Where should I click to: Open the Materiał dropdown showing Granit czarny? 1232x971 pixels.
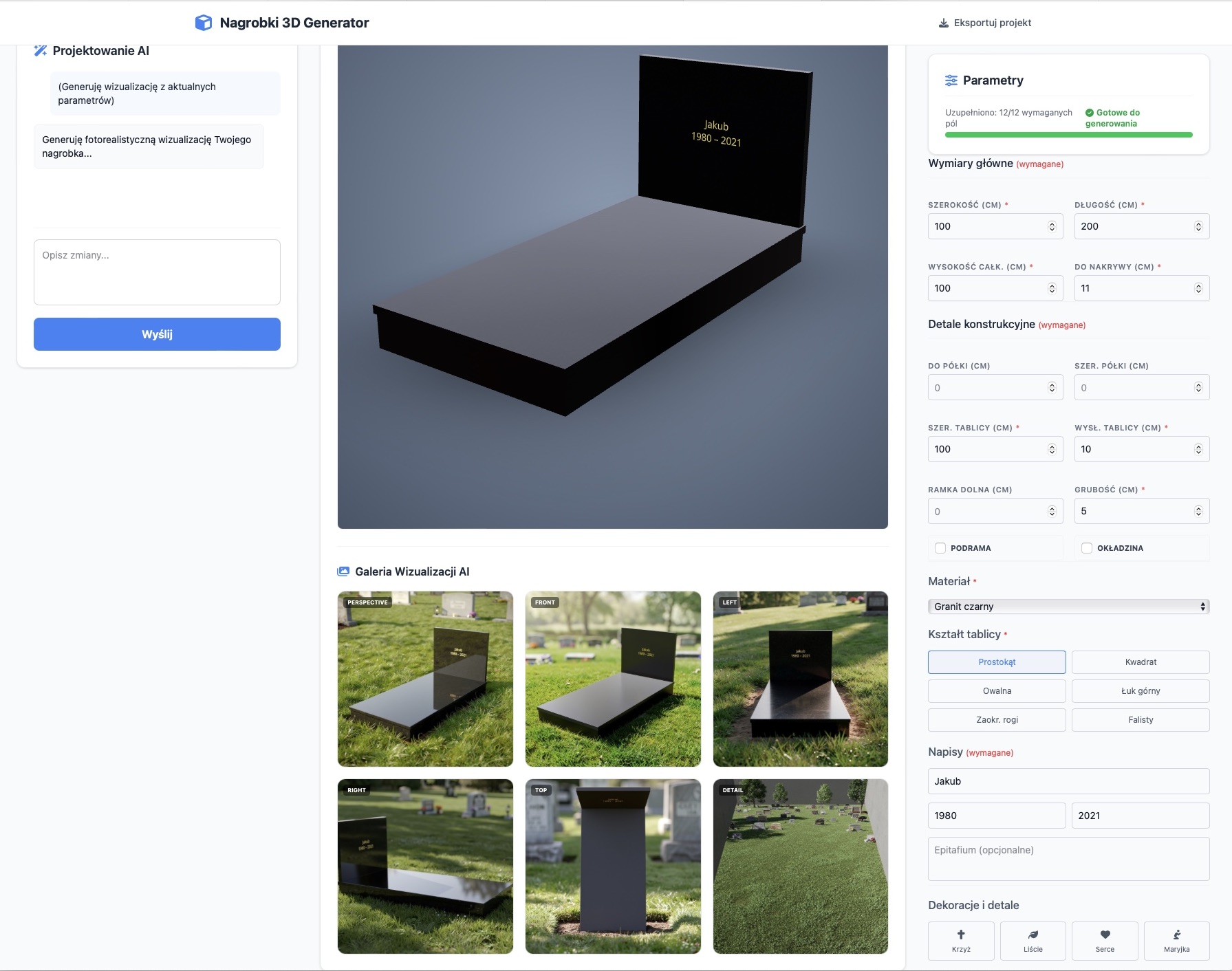(1069, 607)
